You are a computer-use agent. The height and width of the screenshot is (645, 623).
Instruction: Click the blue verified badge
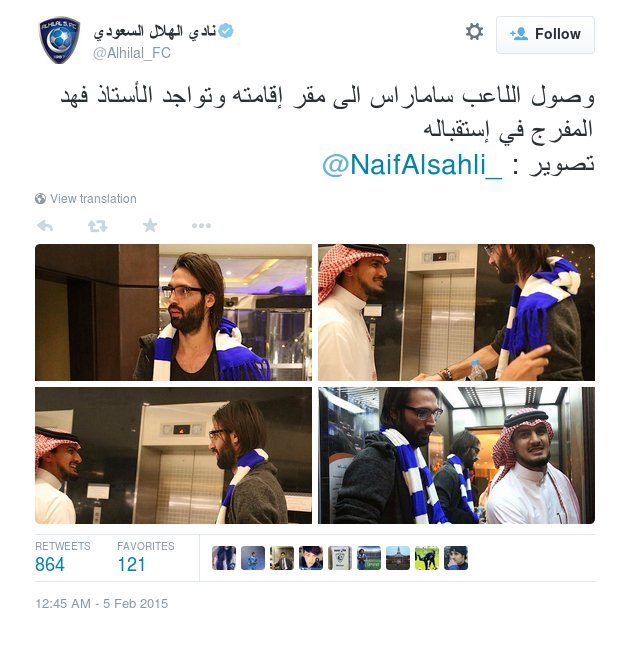coord(226,31)
